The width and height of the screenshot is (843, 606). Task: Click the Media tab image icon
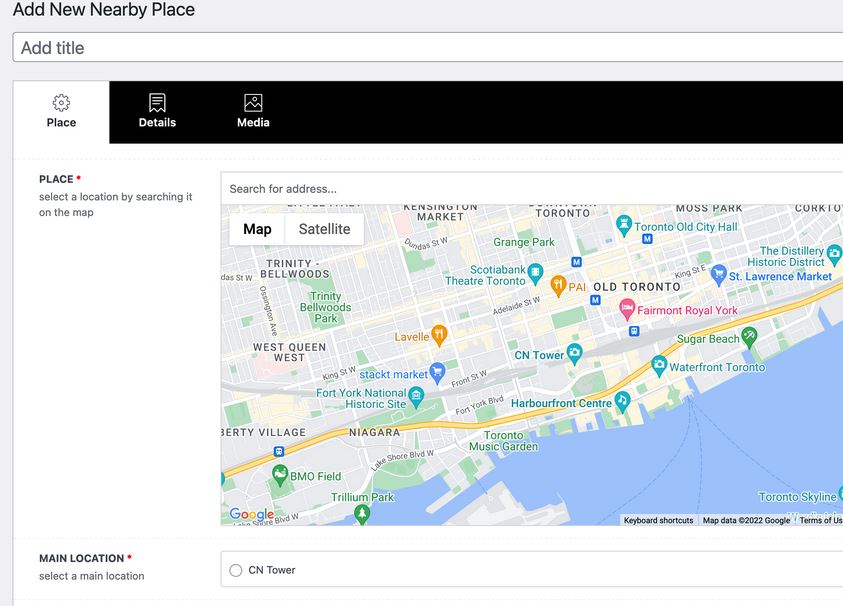pos(253,103)
